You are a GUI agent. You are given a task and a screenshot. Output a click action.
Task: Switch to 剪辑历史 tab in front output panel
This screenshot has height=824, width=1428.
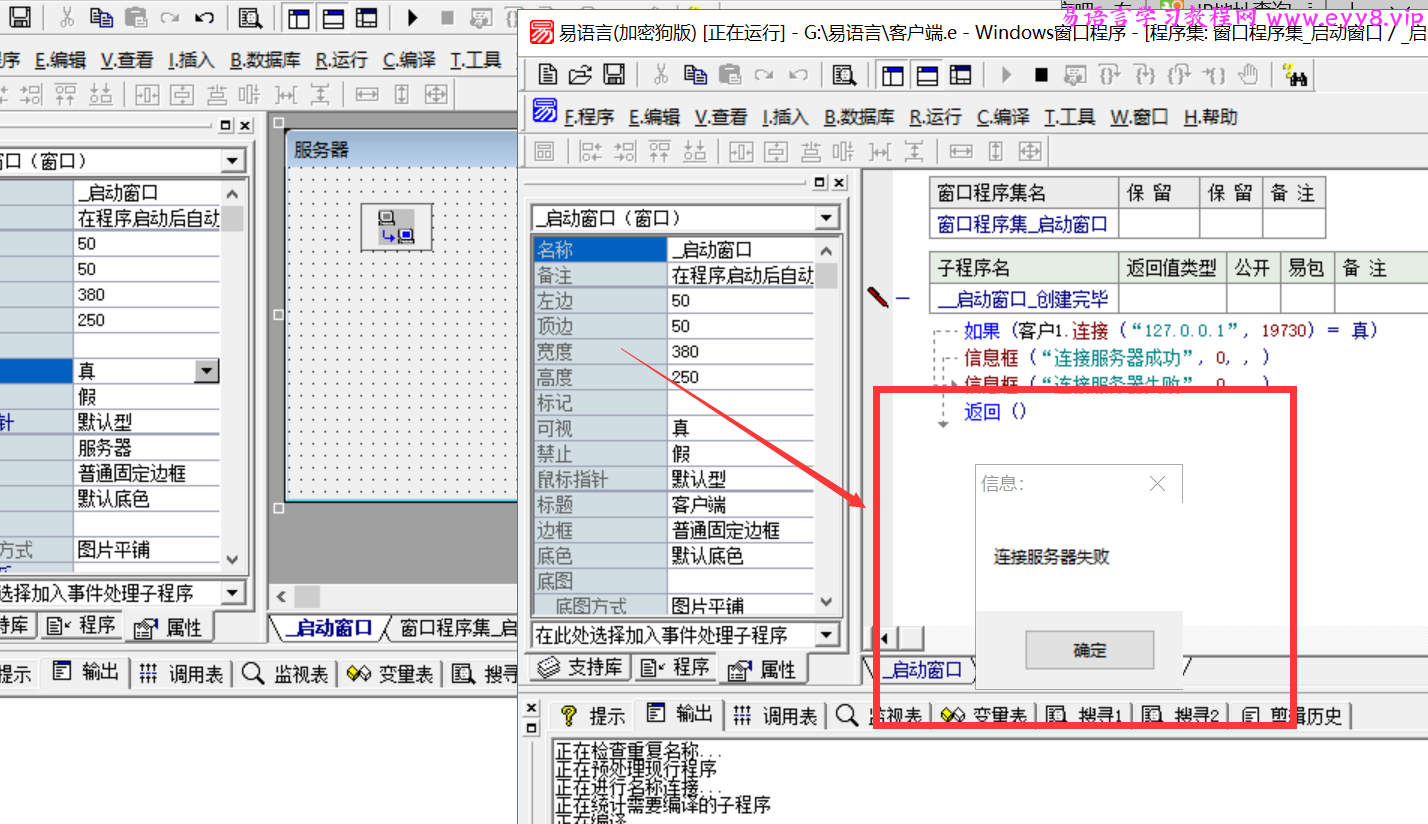[x=1292, y=715]
